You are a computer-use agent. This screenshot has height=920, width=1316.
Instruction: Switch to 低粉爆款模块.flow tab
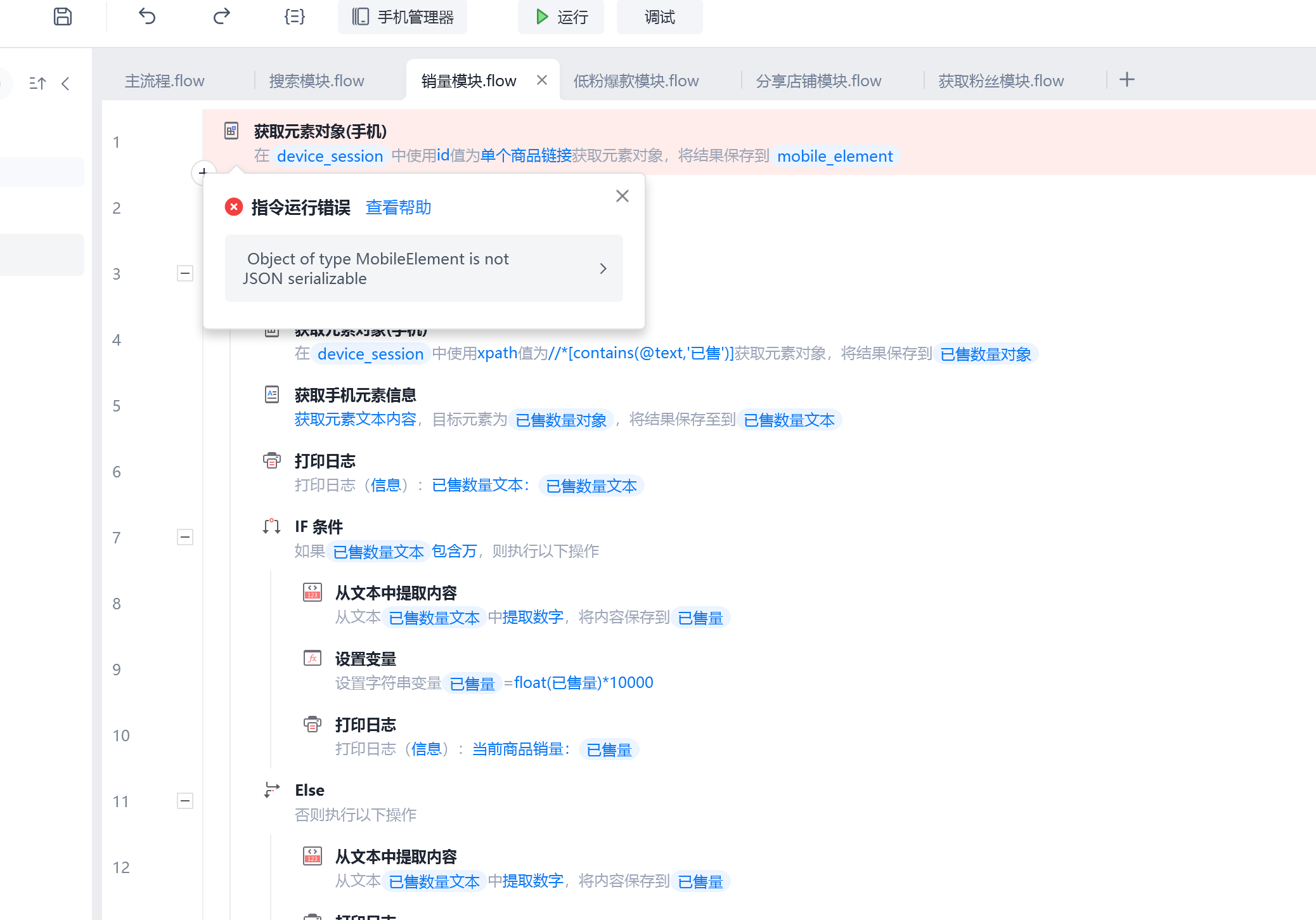point(636,81)
